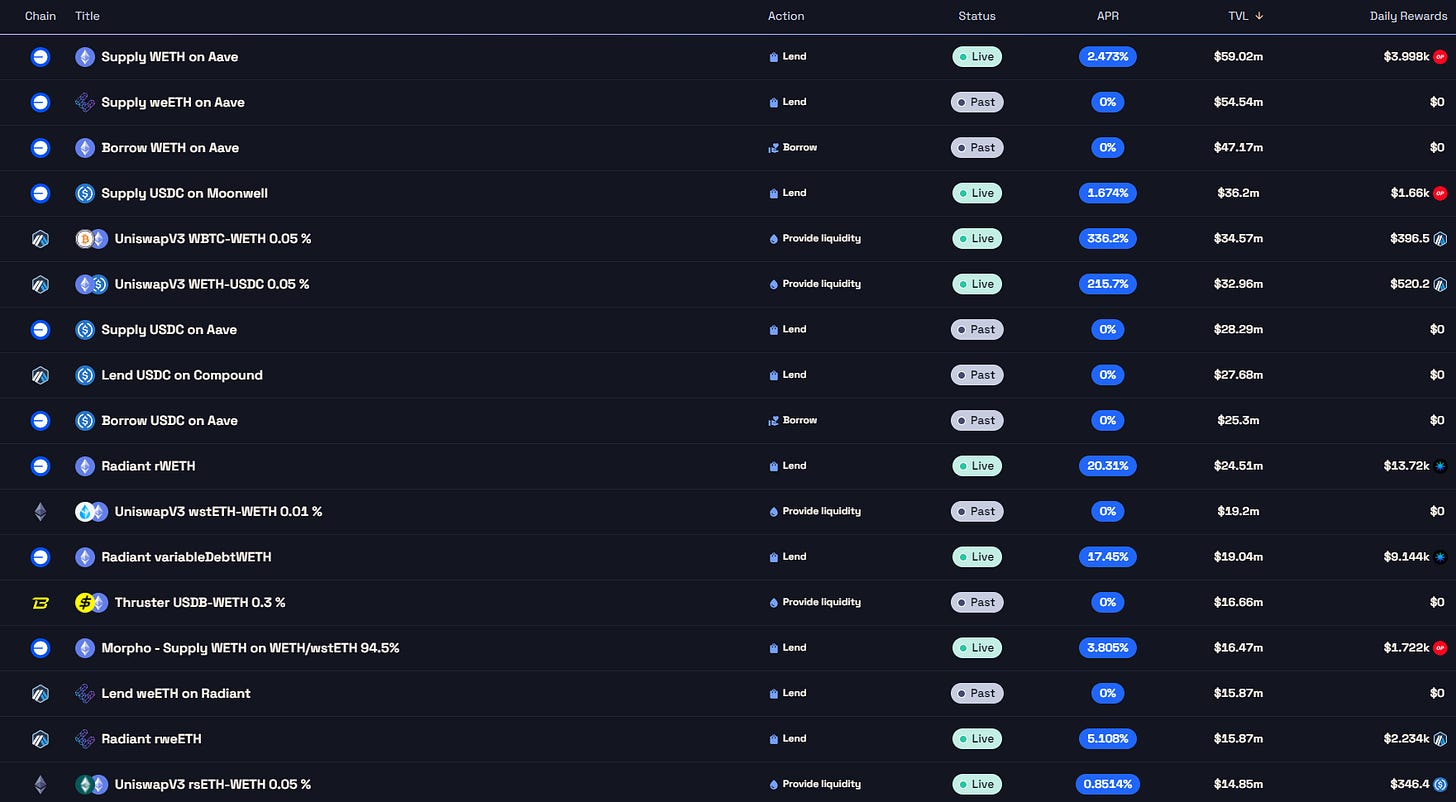The width and height of the screenshot is (1456, 802).
Task: Click Provide liquidity action for Thruster USDB-WETH
Action: point(815,603)
